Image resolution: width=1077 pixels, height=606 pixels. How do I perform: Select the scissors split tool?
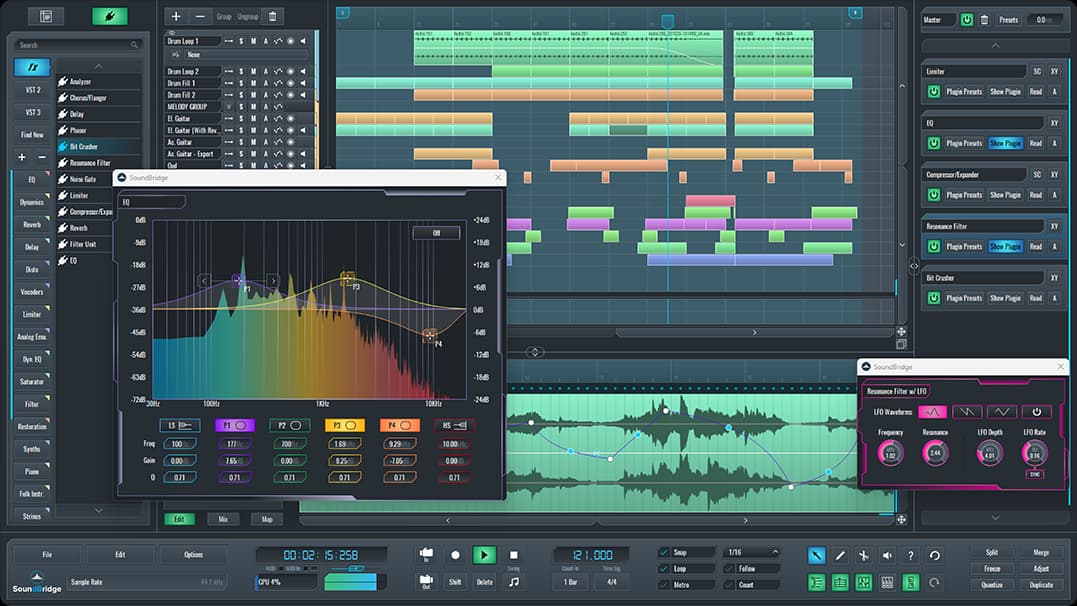pos(863,556)
